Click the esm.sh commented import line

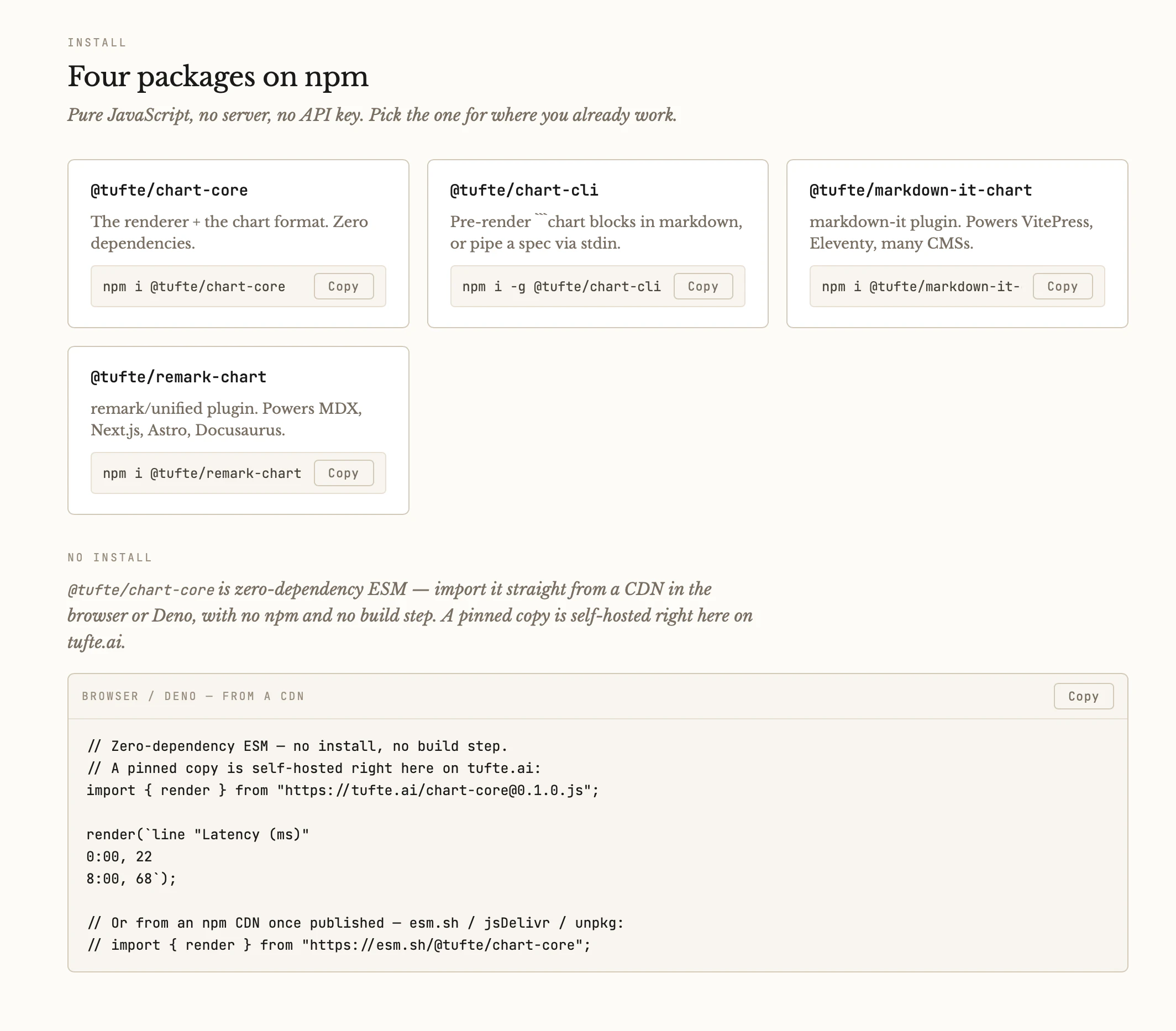(x=339, y=945)
